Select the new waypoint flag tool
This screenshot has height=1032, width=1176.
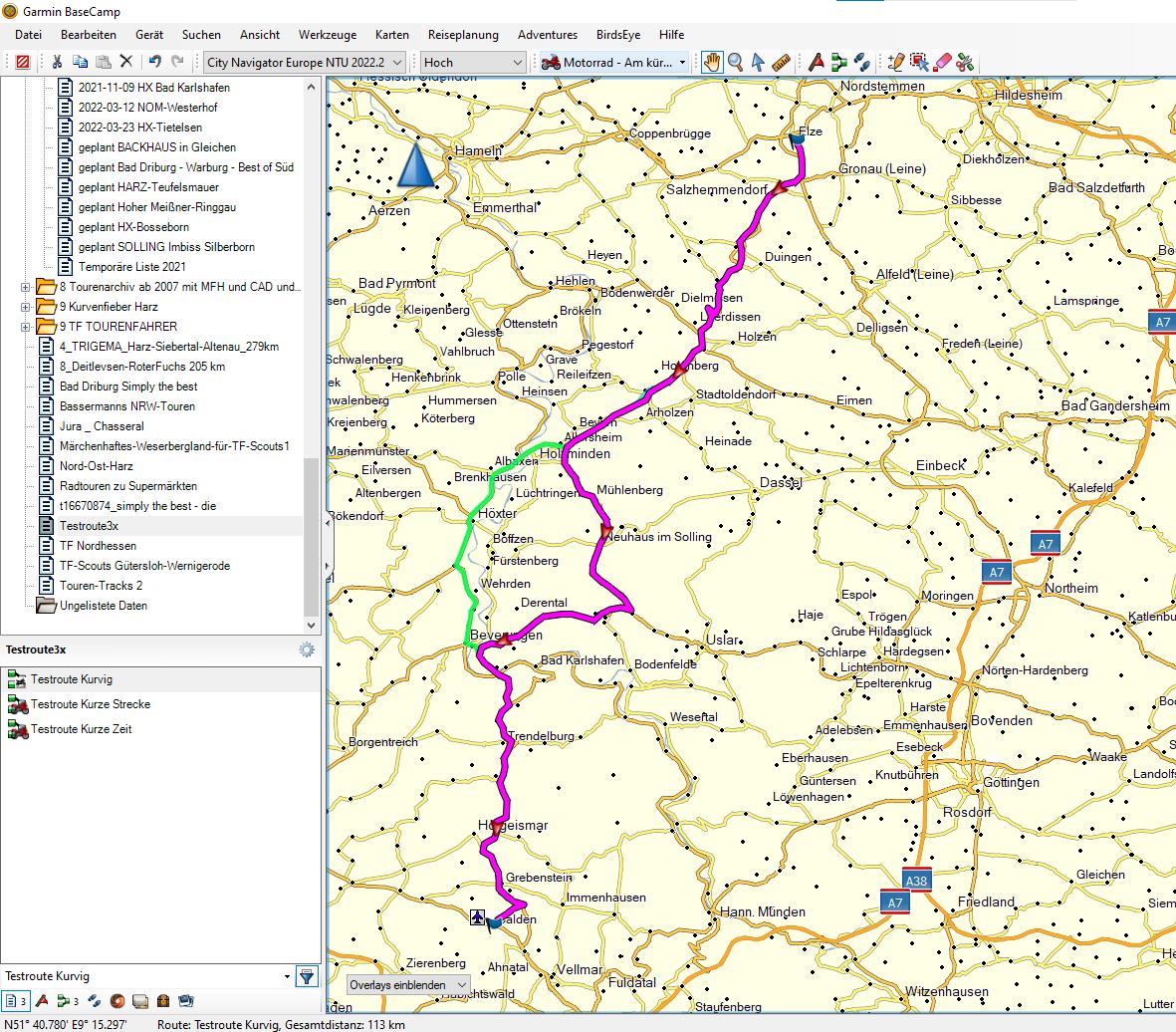pyautogui.click(x=816, y=62)
